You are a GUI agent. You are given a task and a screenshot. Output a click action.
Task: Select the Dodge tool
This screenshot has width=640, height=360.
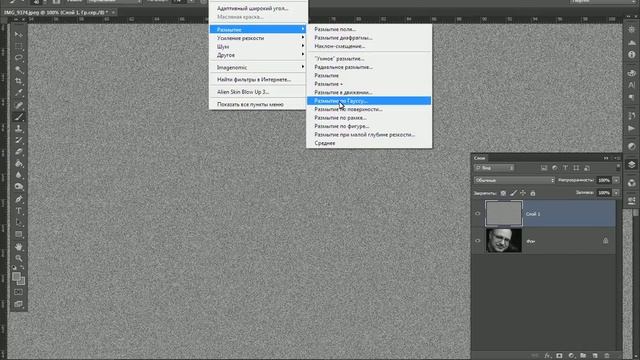click(x=18, y=187)
